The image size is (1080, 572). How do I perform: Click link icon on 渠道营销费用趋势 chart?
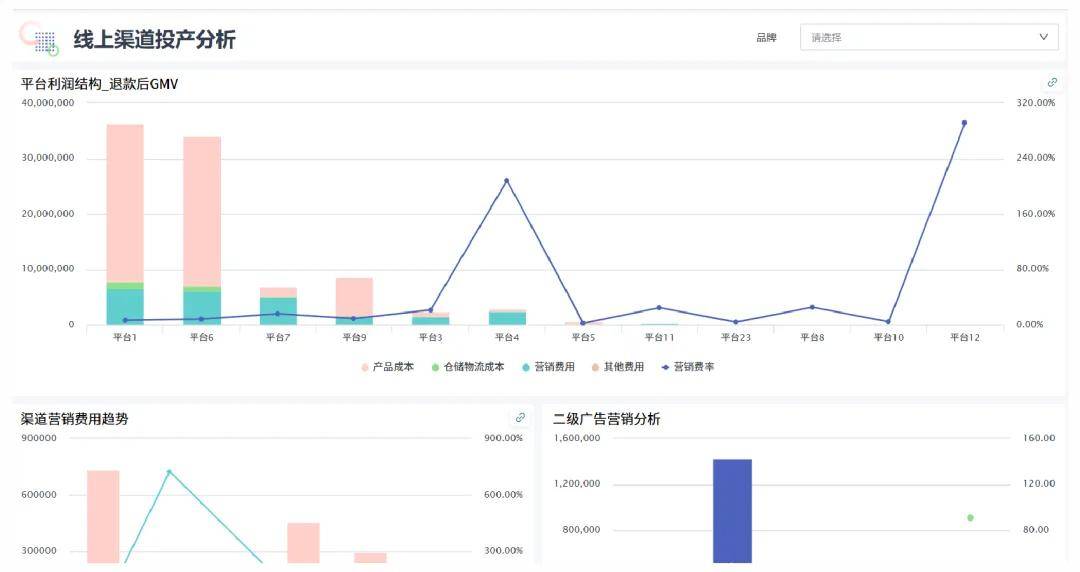tap(520, 418)
